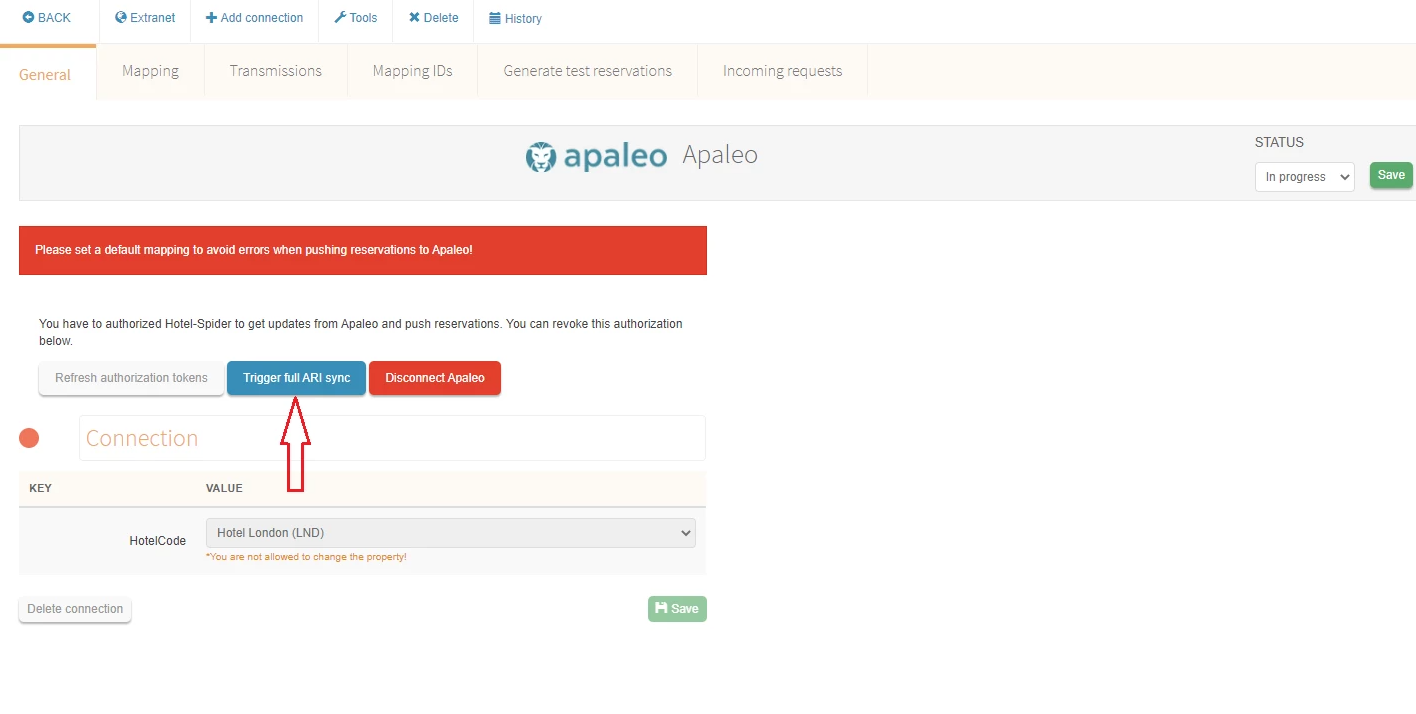Image resolution: width=1416 pixels, height=714 pixels.
Task: Click the Delete connection button
Action: [x=75, y=609]
